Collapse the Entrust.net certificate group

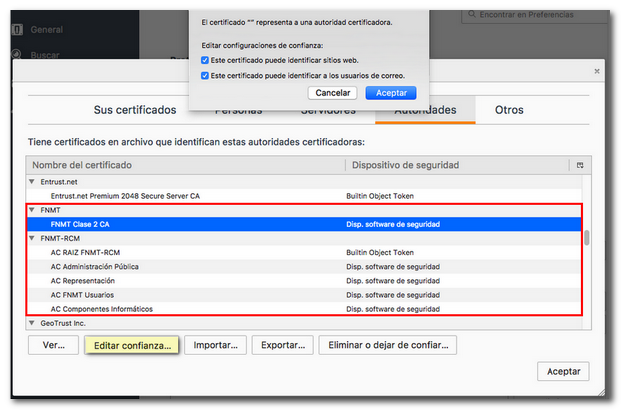point(32,182)
